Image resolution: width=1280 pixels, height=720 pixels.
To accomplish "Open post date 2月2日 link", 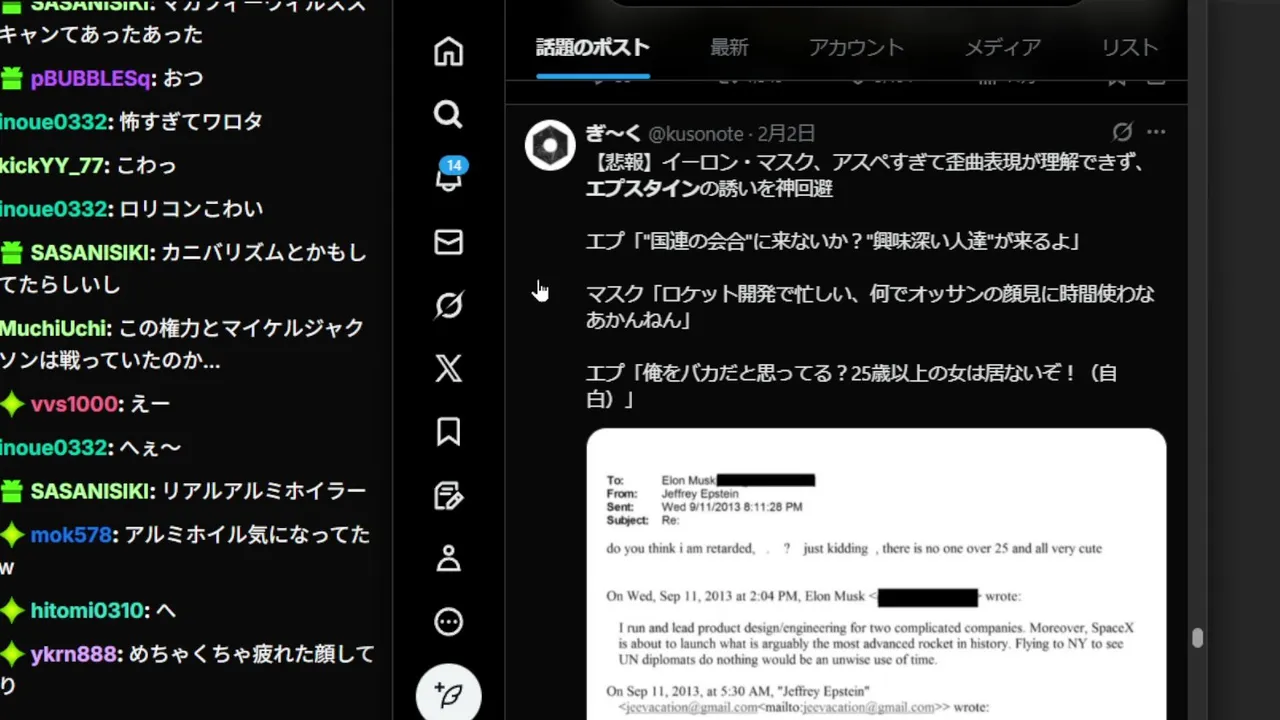I will pos(786,134).
